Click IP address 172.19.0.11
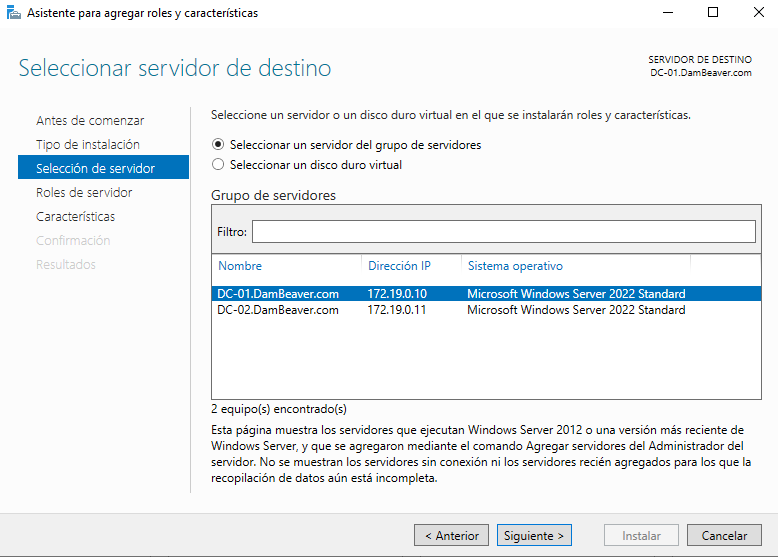This screenshot has height=557, width=778. click(x=396, y=310)
